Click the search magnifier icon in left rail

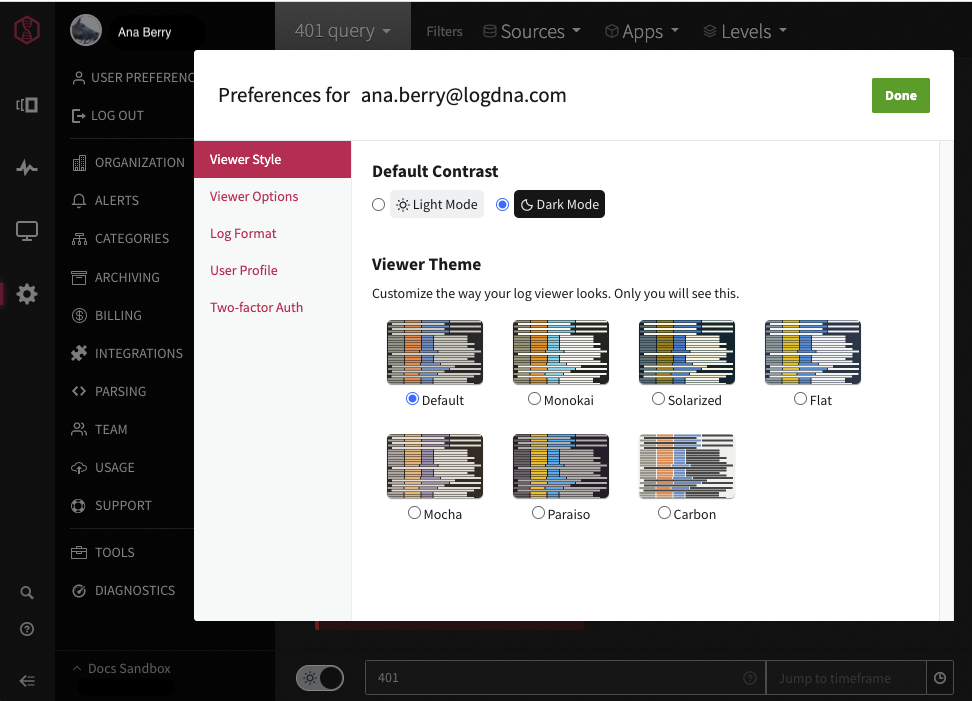[x=27, y=593]
